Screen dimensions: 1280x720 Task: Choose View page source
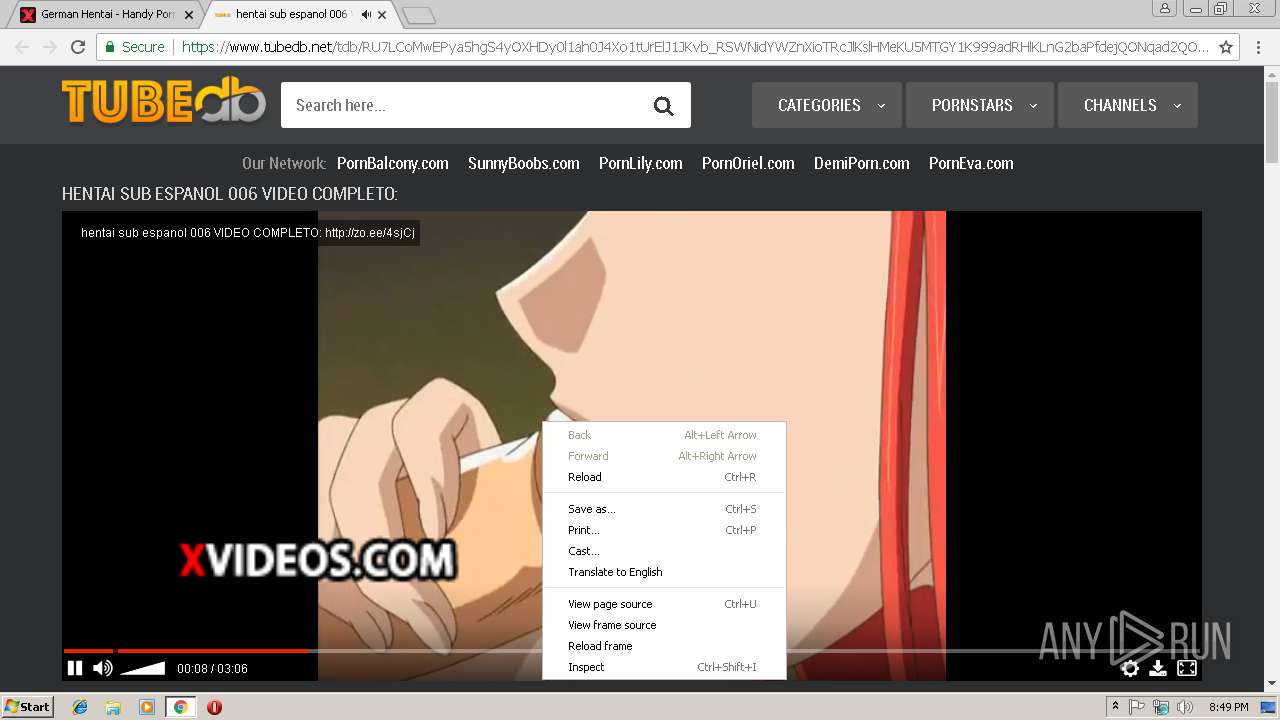click(x=664, y=604)
